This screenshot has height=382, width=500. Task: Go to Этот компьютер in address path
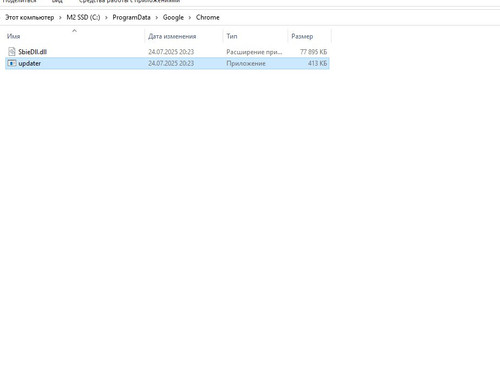[30, 17]
